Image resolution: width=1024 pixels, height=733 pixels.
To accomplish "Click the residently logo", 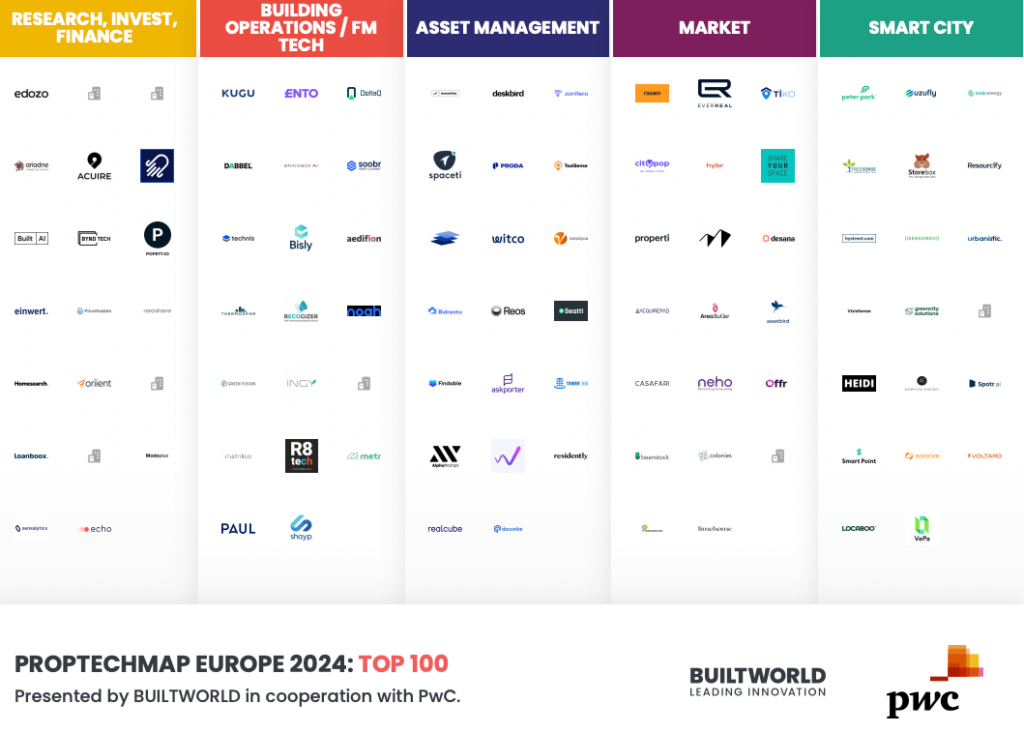I will [571, 456].
